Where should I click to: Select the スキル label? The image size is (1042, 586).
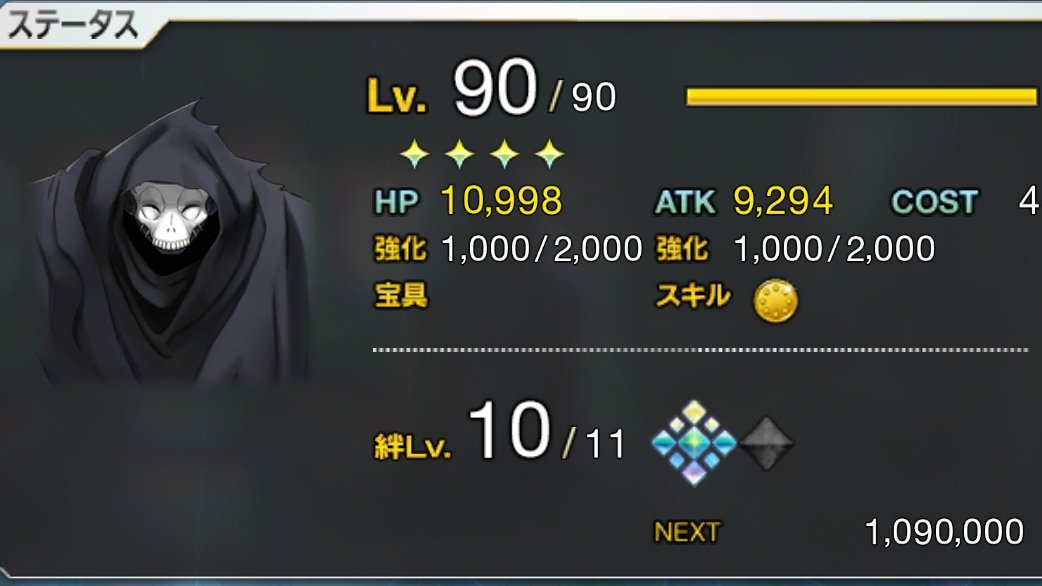point(693,296)
